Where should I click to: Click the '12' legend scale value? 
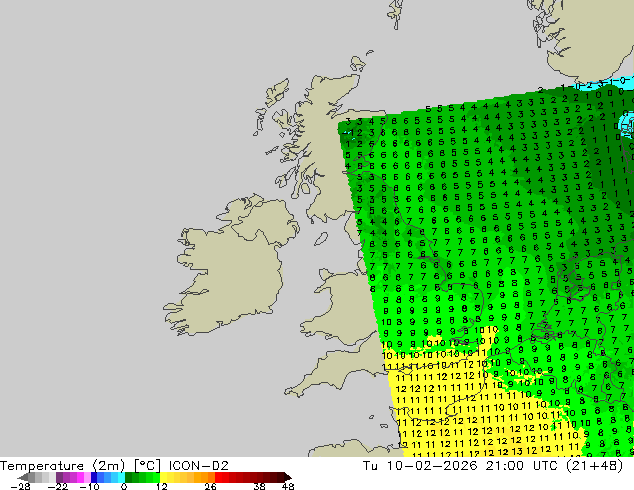162,486
